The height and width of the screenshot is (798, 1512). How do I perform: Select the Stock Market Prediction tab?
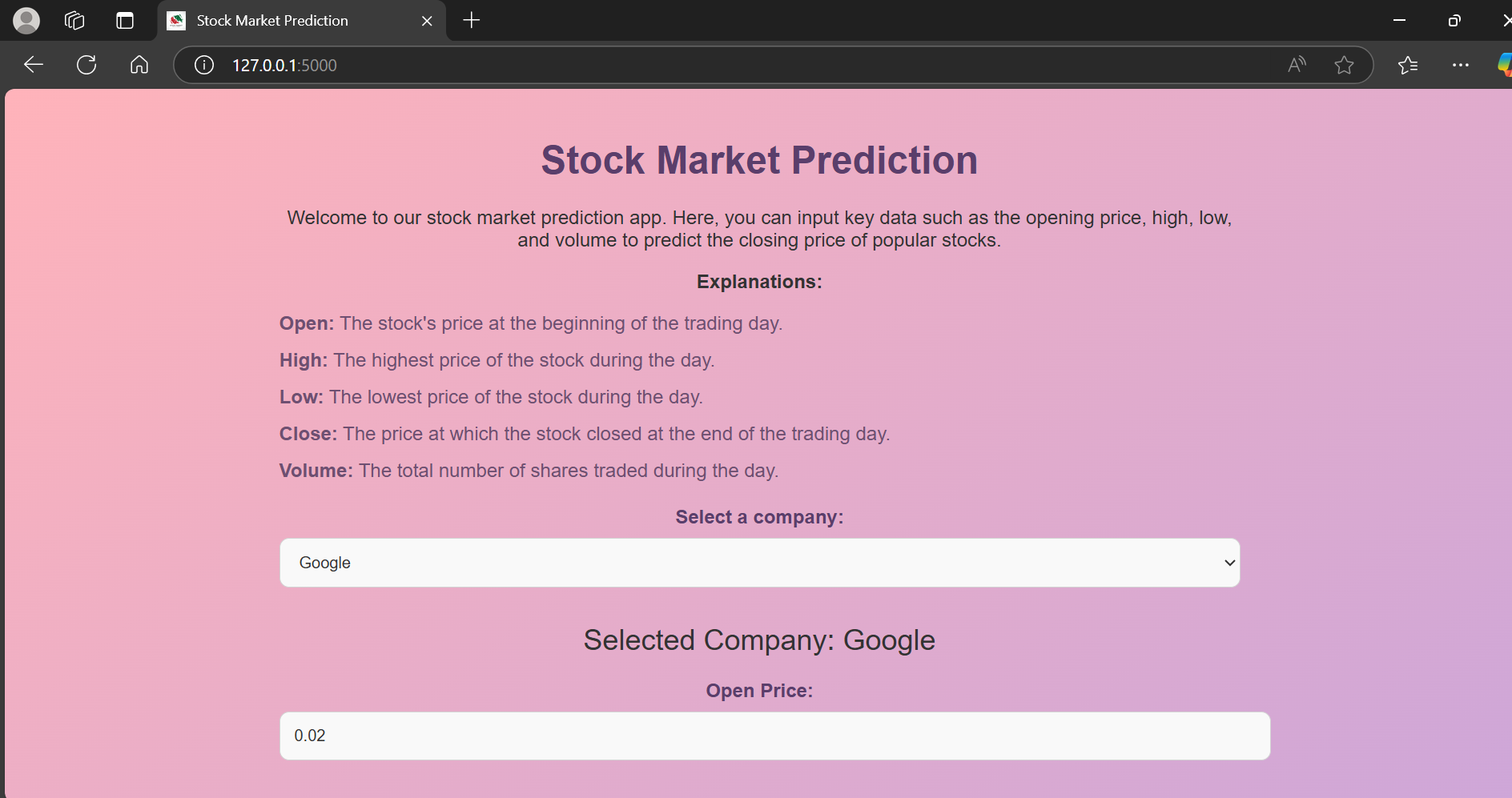[272, 21]
